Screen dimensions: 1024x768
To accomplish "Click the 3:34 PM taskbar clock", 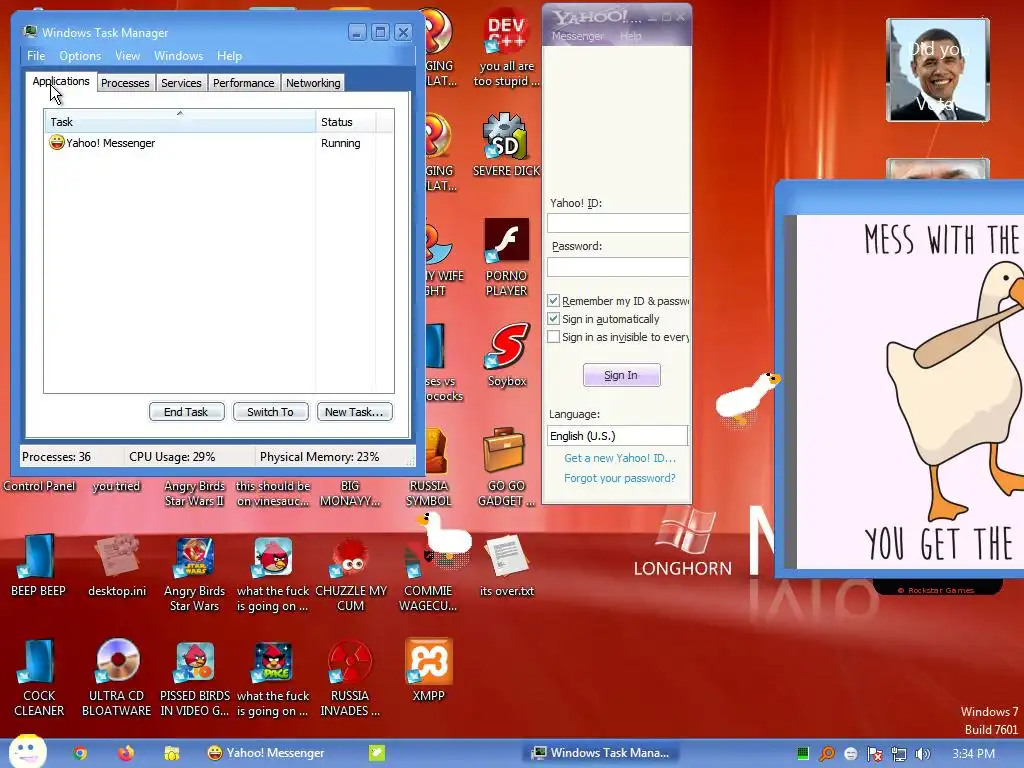I will tap(973, 754).
